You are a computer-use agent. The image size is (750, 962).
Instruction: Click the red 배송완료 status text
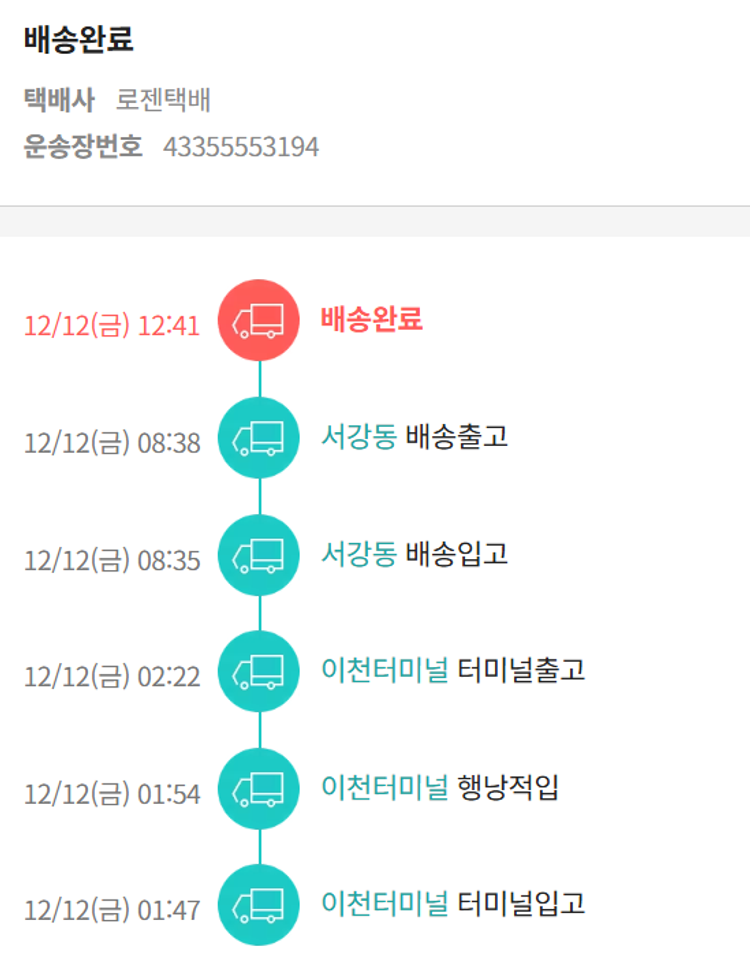point(372,319)
